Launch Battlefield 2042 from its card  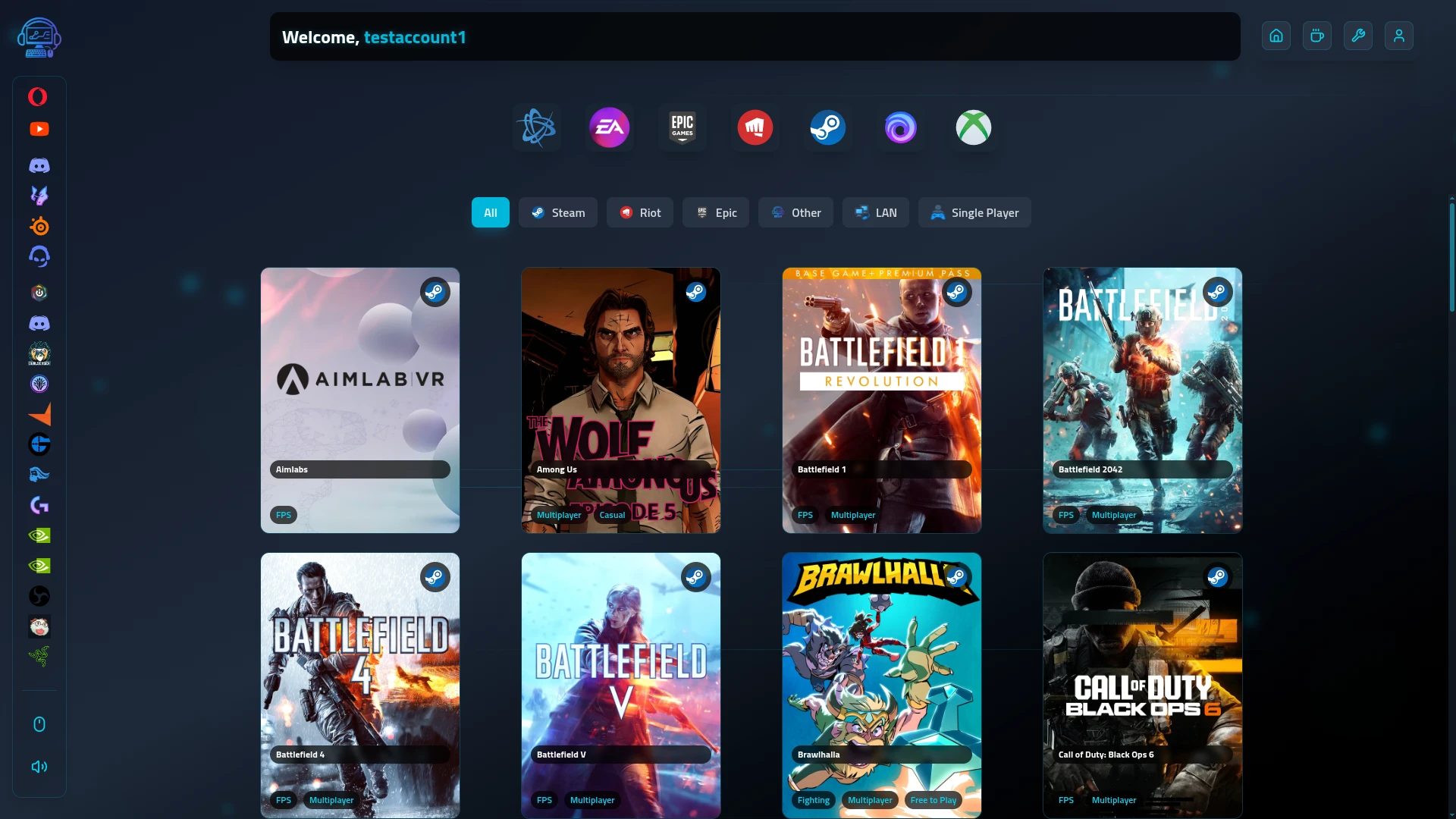(1142, 400)
